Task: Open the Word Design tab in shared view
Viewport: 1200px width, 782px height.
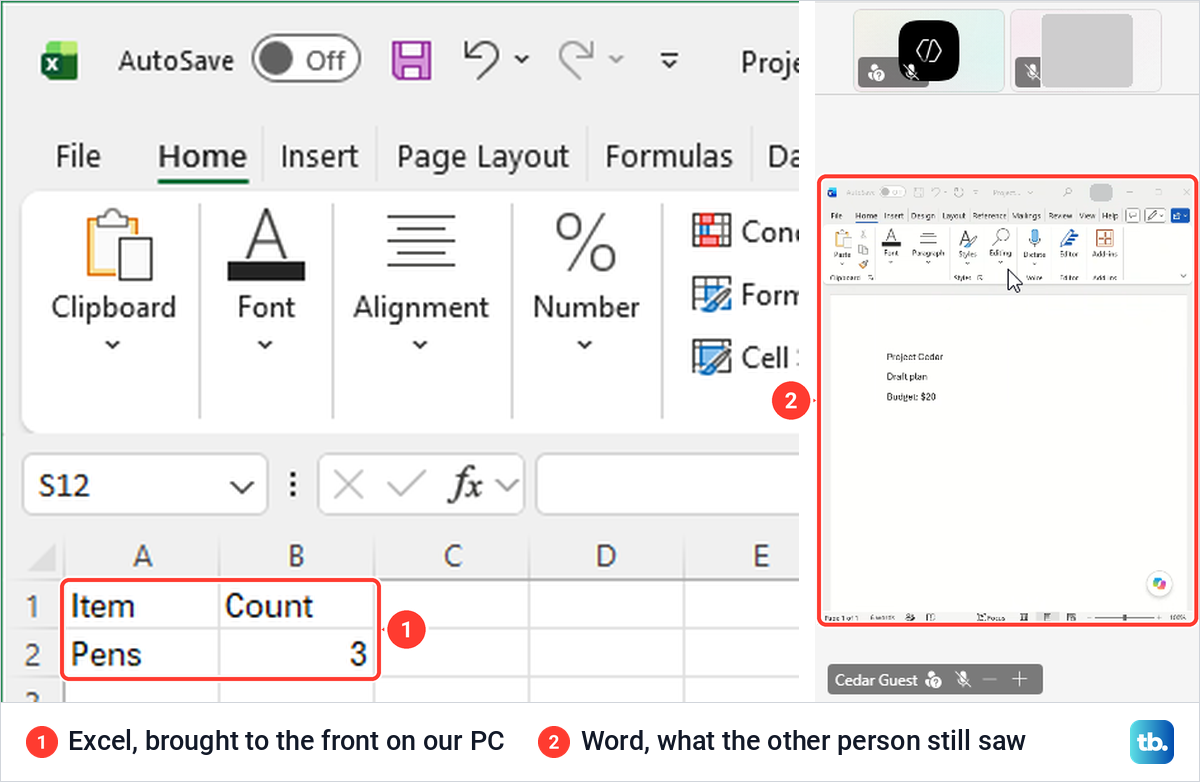Action: pyautogui.click(x=923, y=216)
